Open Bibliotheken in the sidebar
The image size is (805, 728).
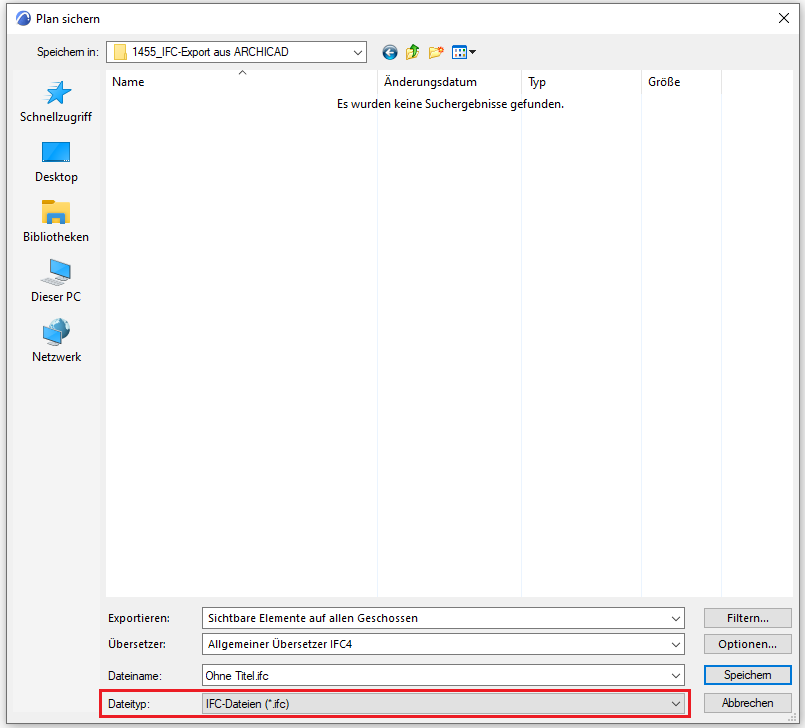click(x=56, y=222)
